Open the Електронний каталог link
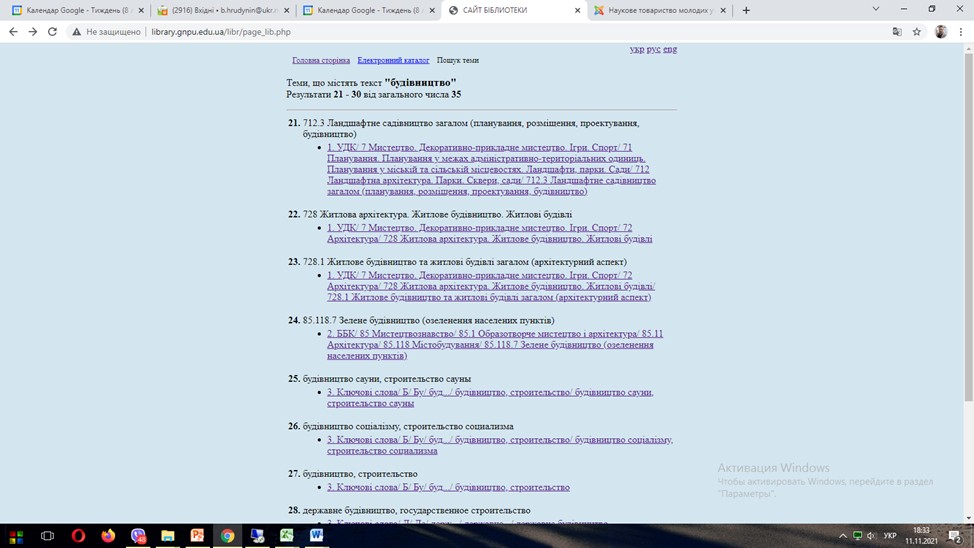Screen dimensions: 974x548 point(393,60)
